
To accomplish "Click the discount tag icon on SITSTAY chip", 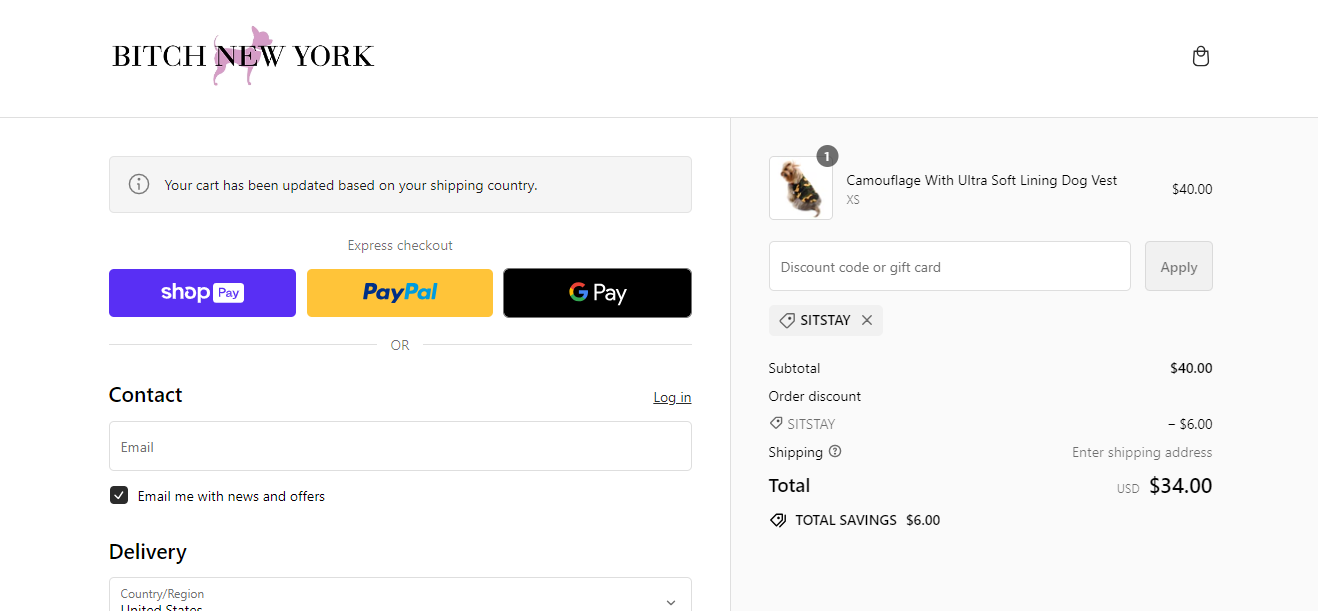I will [x=787, y=320].
